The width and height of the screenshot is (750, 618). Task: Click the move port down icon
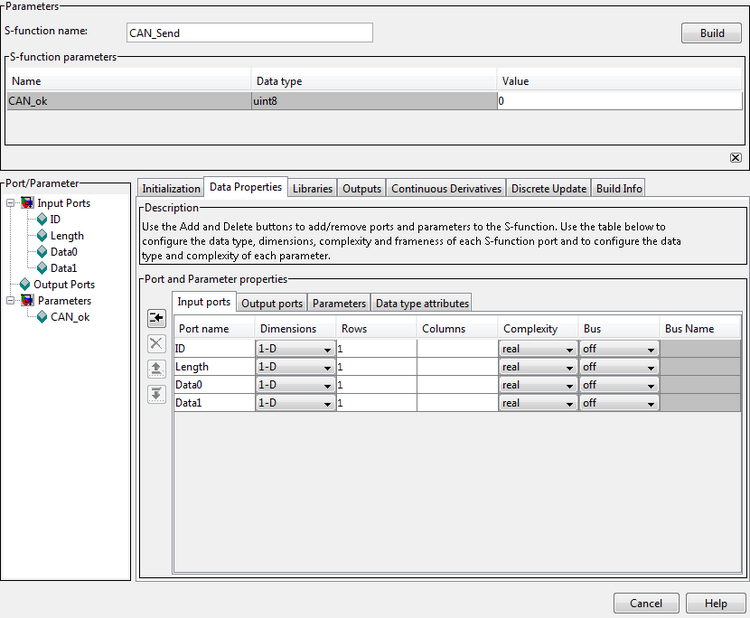point(156,393)
